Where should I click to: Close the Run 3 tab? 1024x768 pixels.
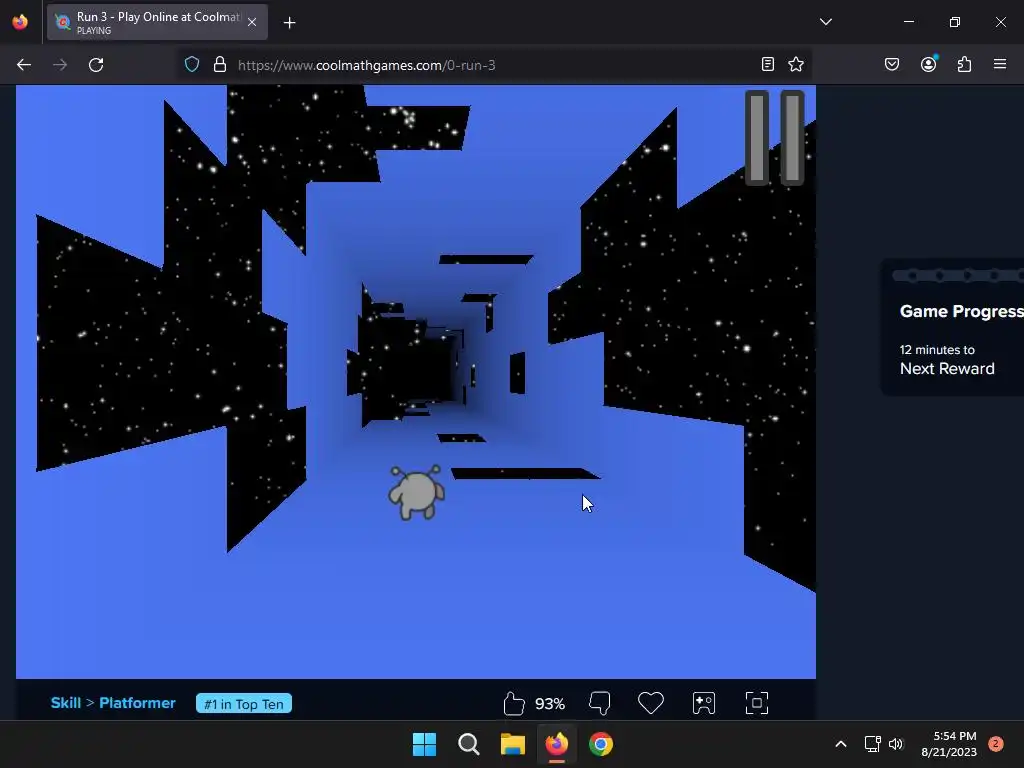click(x=252, y=22)
